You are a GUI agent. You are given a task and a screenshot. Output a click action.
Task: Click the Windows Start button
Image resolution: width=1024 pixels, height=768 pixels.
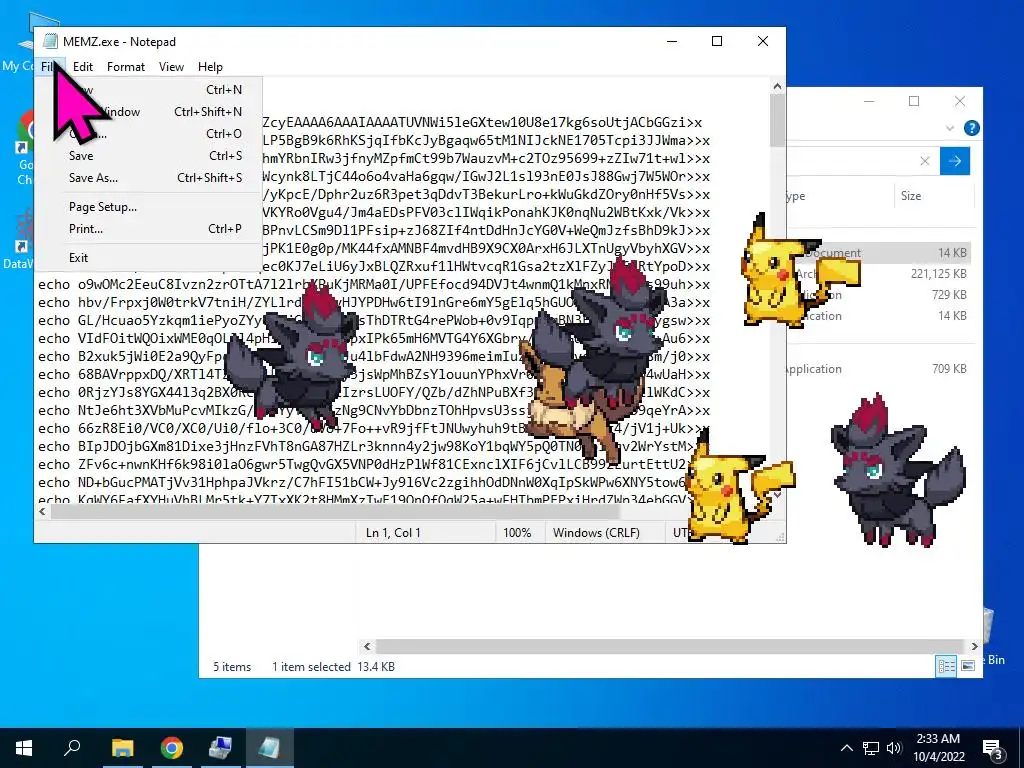coord(24,748)
